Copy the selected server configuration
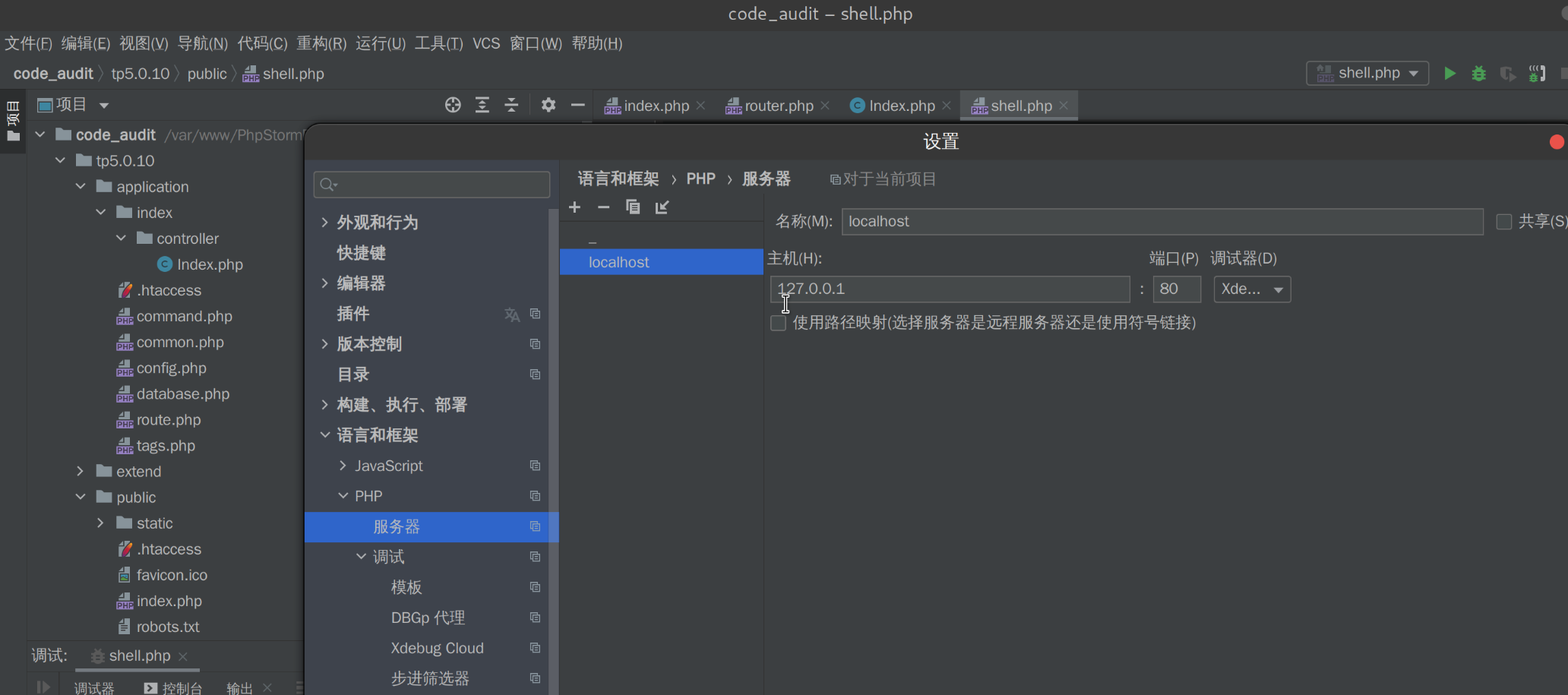 633,207
